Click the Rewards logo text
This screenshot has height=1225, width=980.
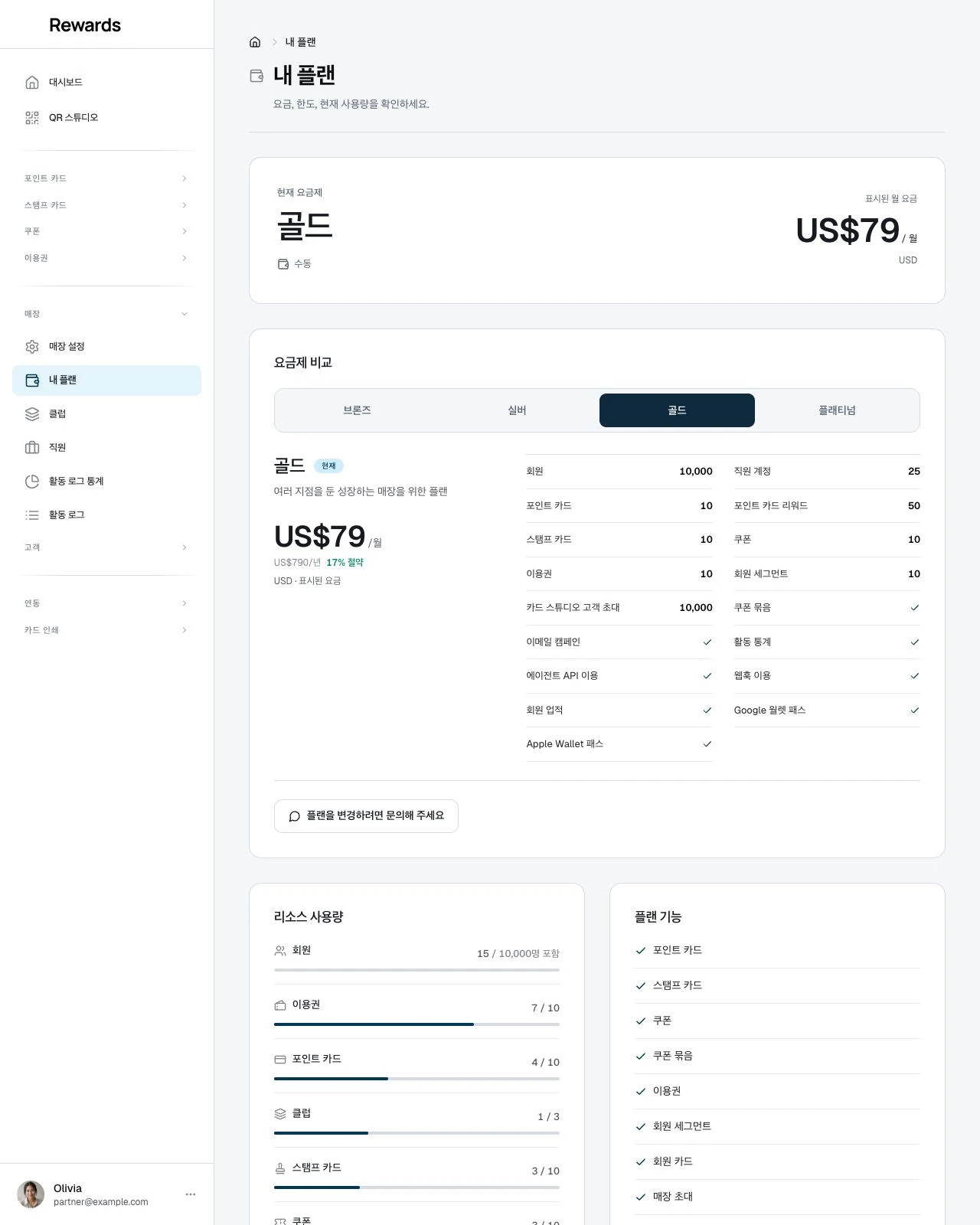[85, 25]
